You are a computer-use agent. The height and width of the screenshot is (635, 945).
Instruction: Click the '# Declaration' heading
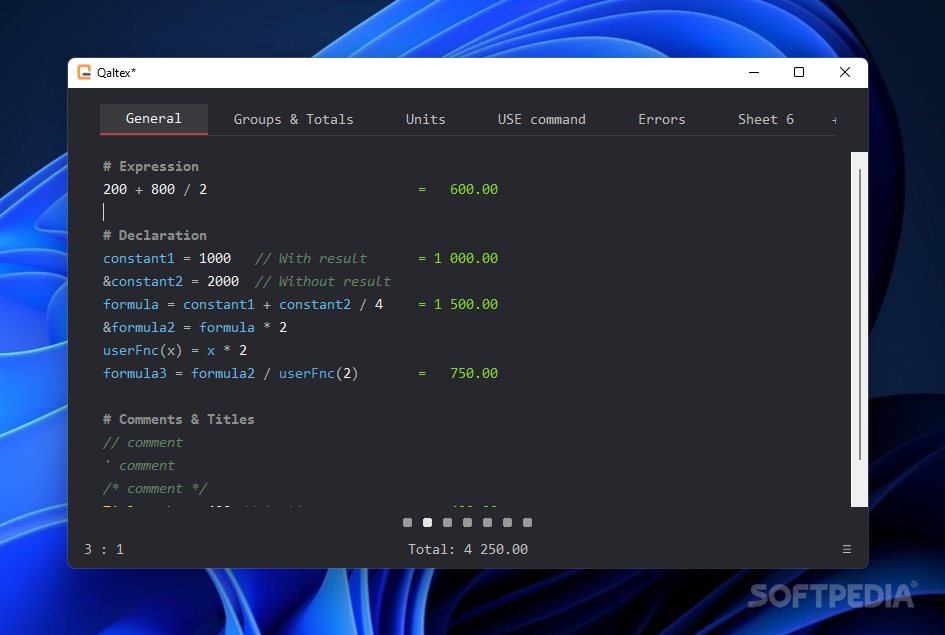(x=155, y=235)
